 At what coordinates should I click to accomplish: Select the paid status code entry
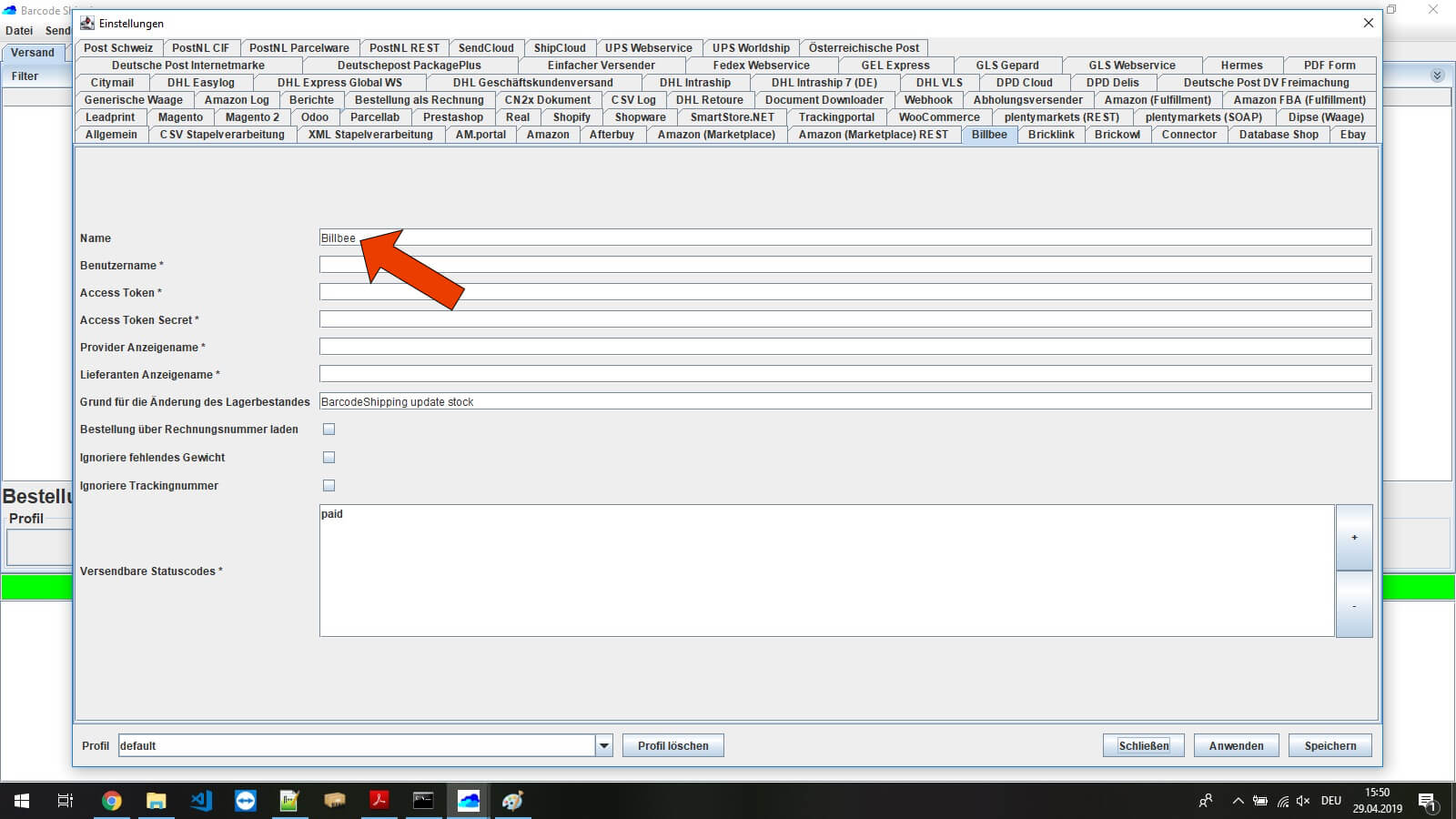pos(332,514)
